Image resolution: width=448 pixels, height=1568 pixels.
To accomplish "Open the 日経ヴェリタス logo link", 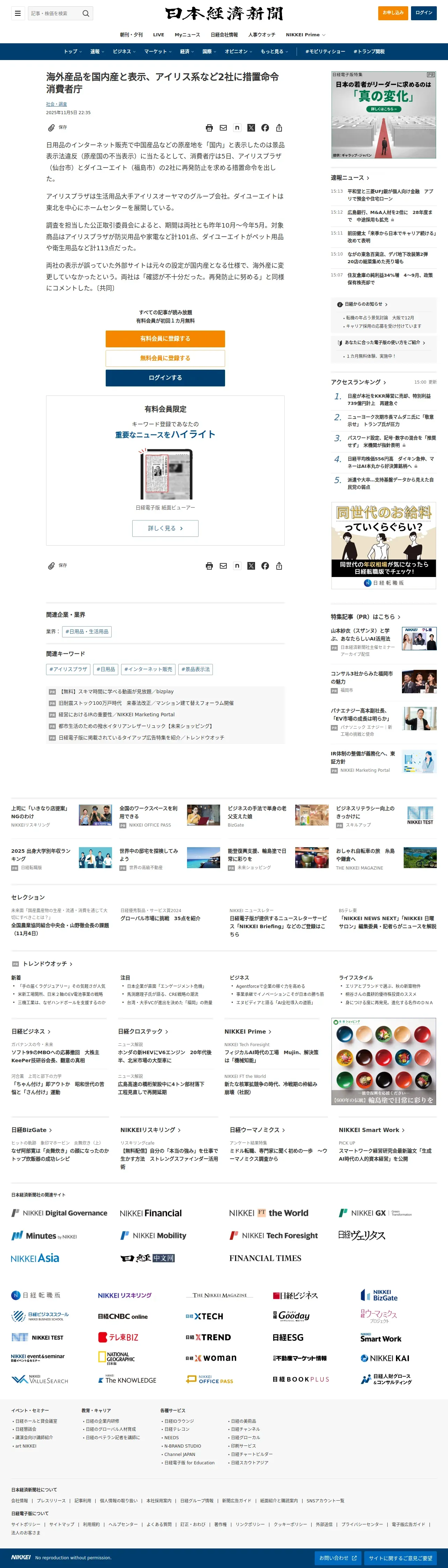I will (x=362, y=1235).
